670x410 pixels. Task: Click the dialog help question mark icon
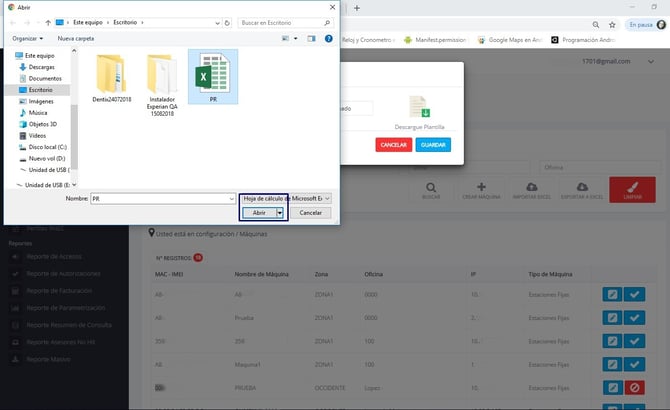(x=326, y=38)
